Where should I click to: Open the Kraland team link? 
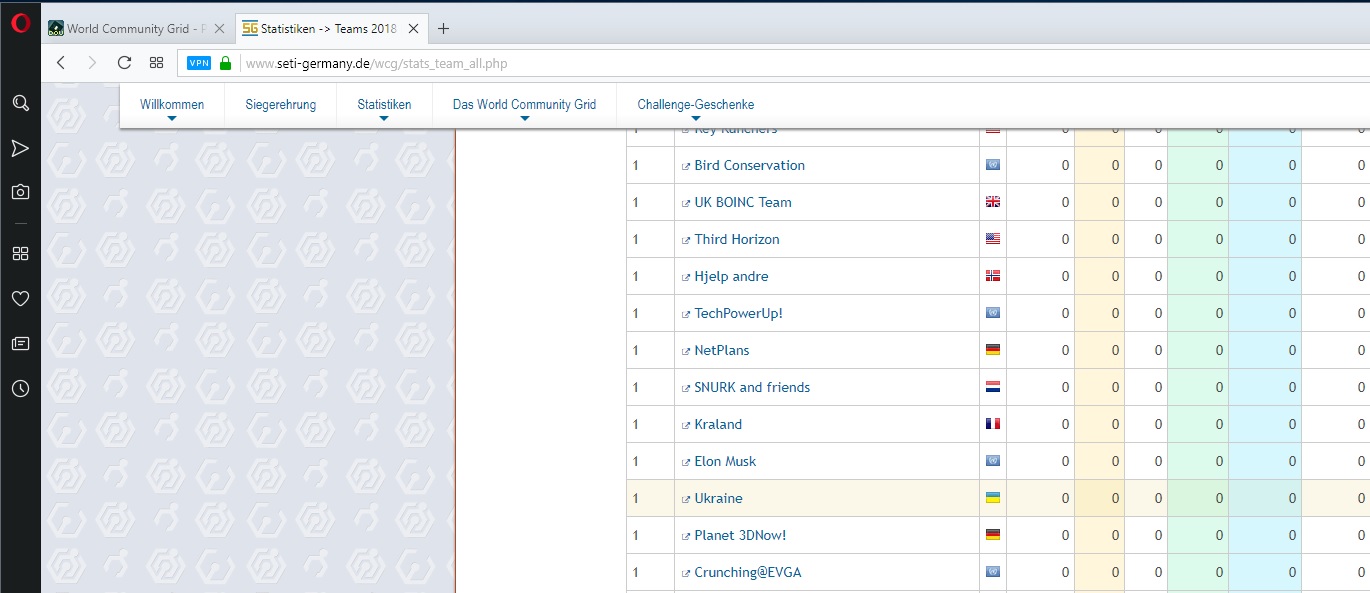[x=718, y=424]
